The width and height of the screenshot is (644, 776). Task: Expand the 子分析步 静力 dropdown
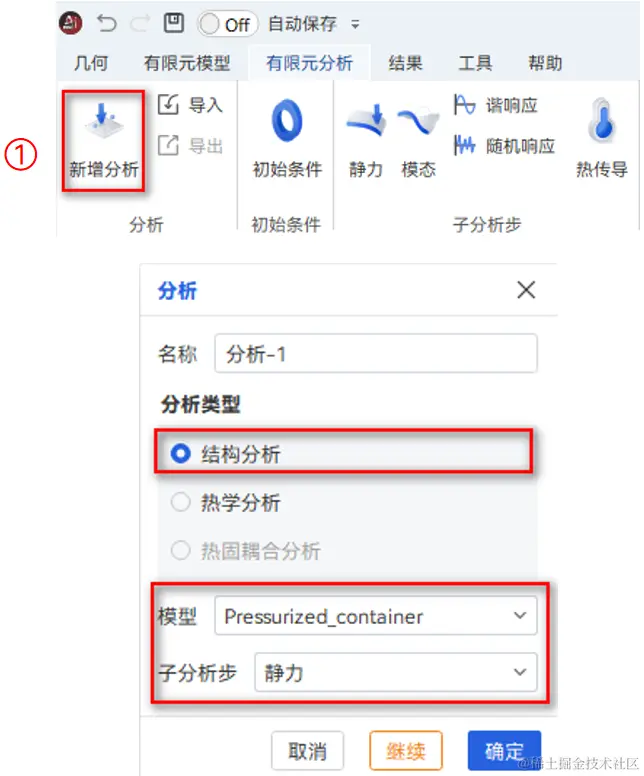click(x=396, y=672)
